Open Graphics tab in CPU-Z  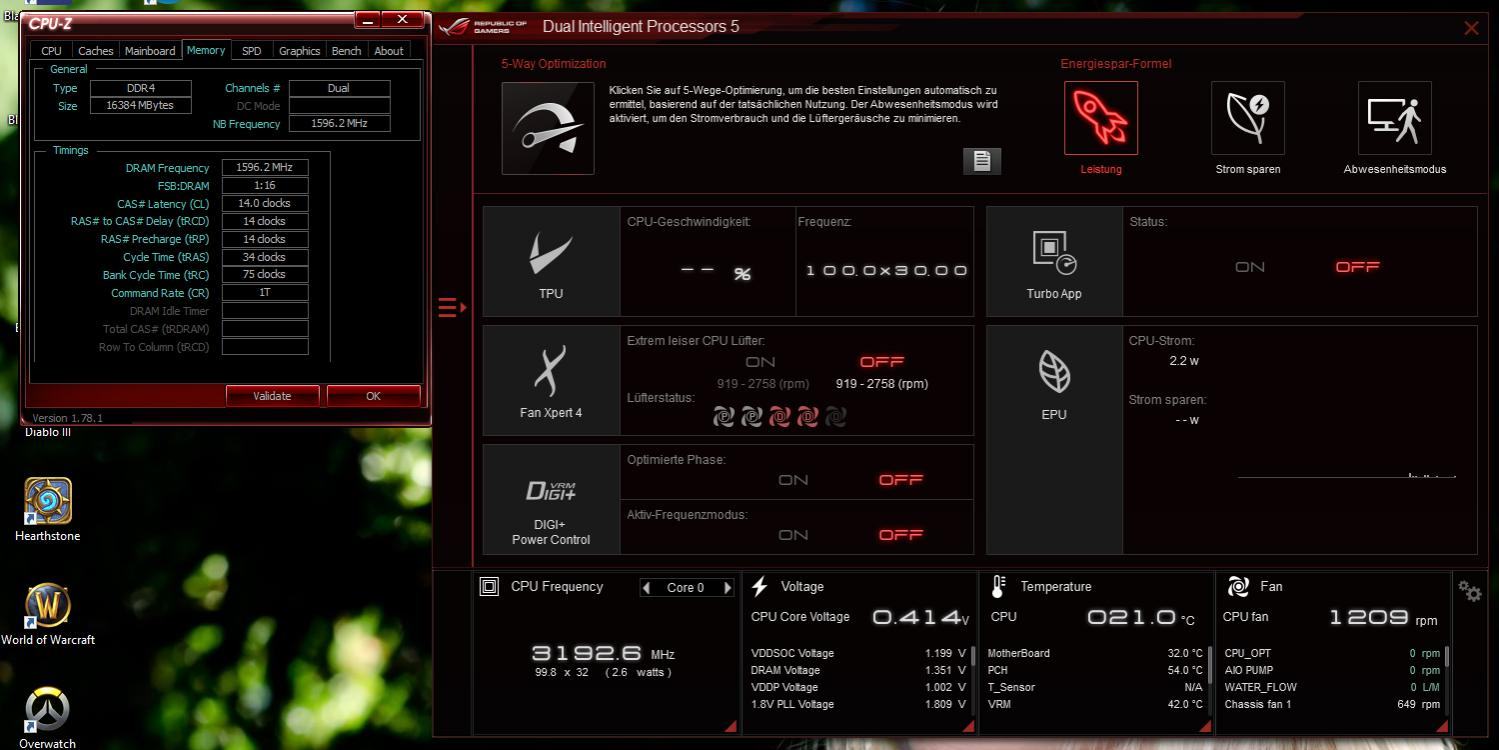(x=299, y=51)
